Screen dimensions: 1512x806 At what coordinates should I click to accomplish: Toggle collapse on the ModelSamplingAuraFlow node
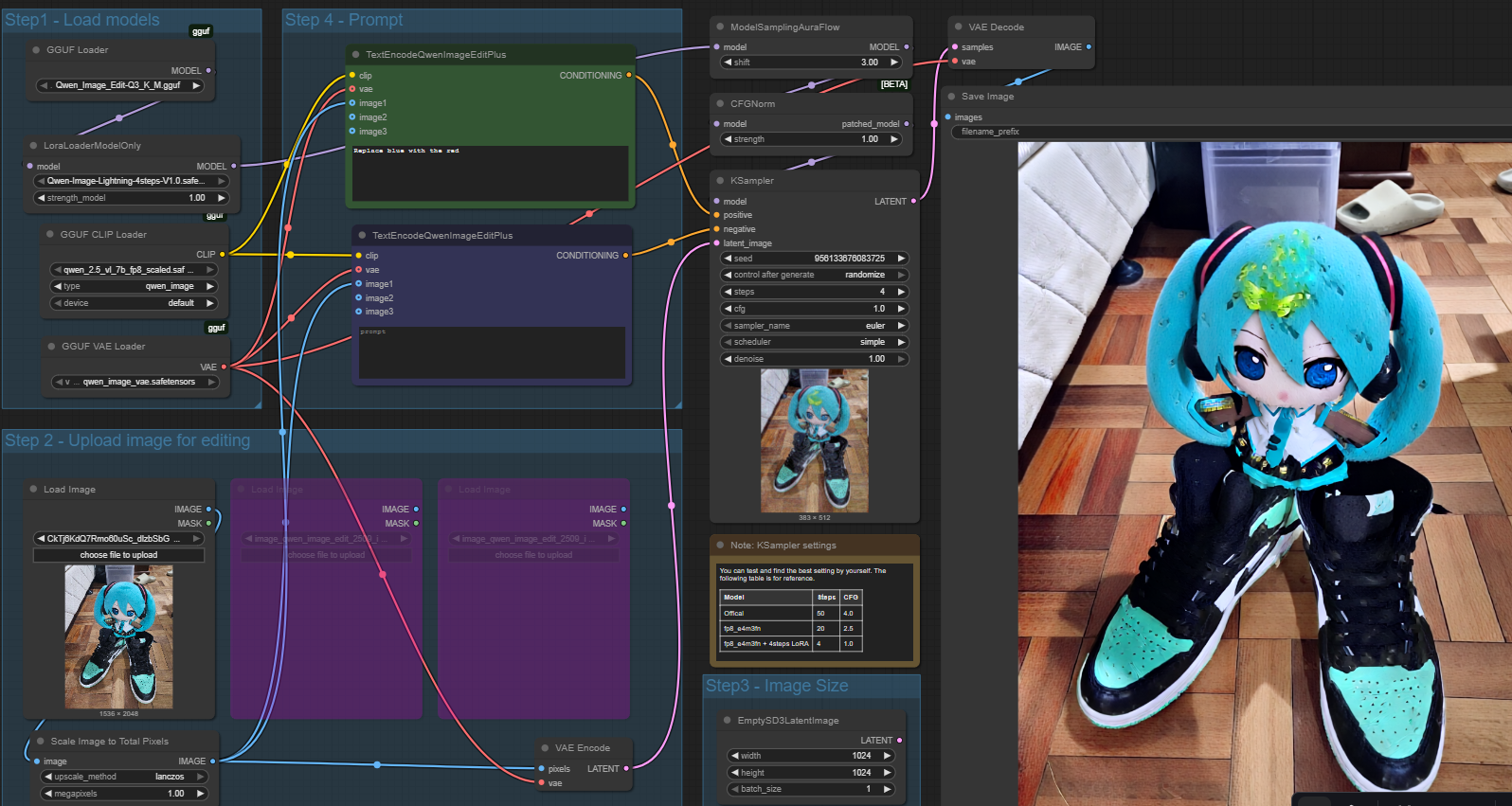pyautogui.click(x=720, y=27)
